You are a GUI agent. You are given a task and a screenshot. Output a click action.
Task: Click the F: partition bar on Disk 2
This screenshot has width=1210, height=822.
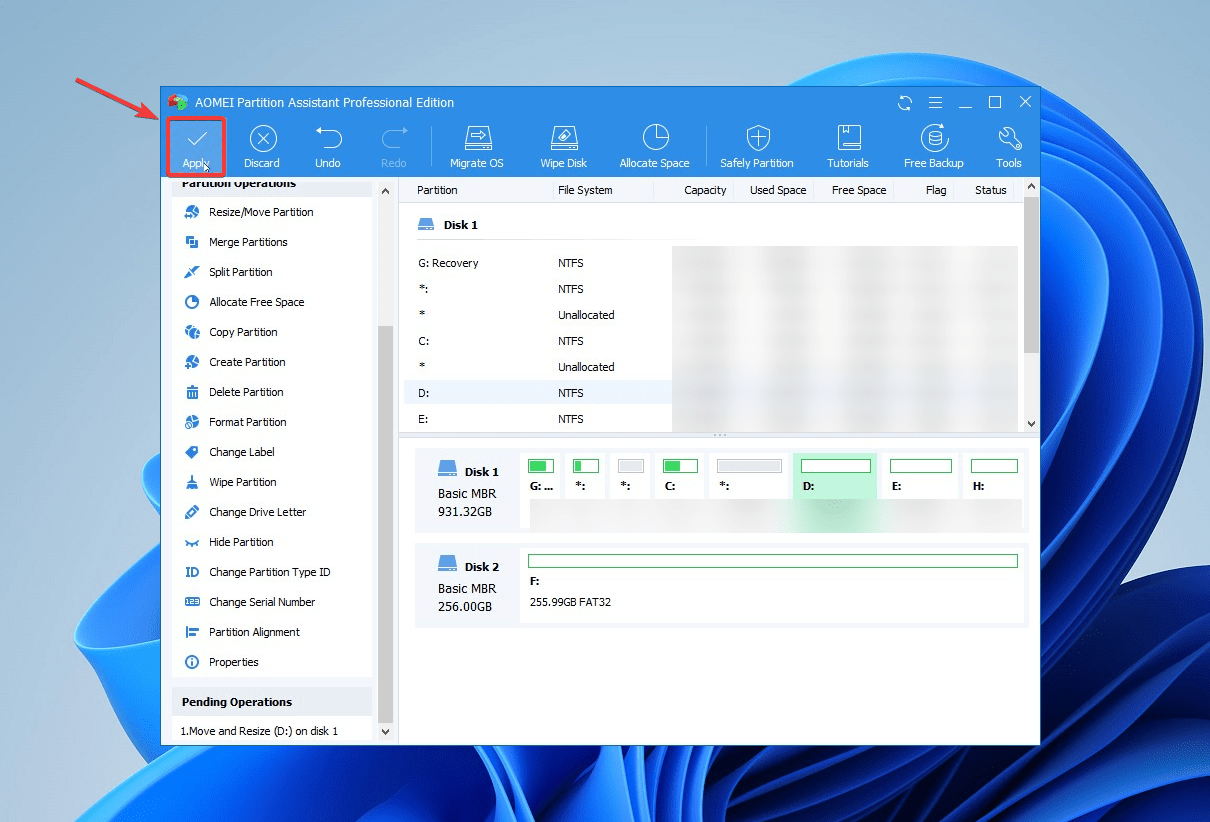coord(772,561)
